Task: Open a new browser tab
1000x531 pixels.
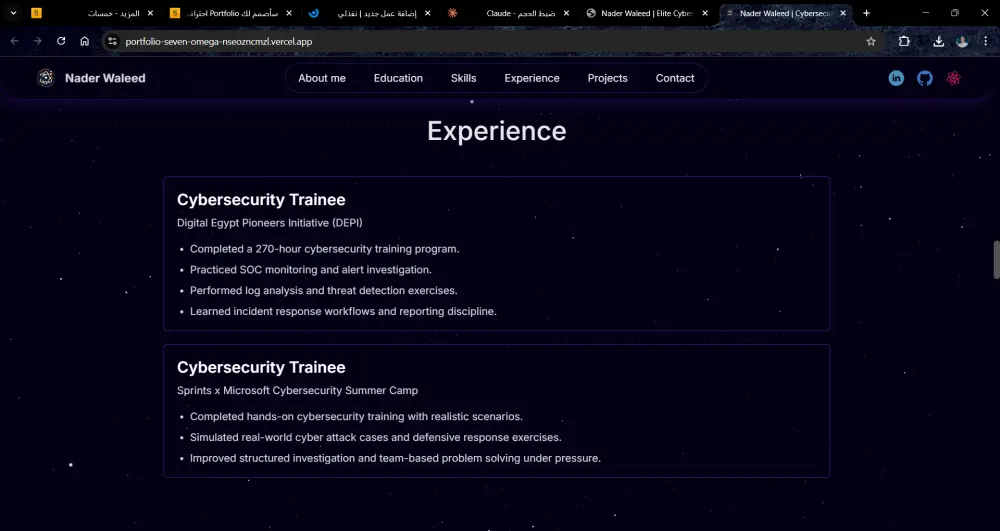Action: (x=866, y=13)
